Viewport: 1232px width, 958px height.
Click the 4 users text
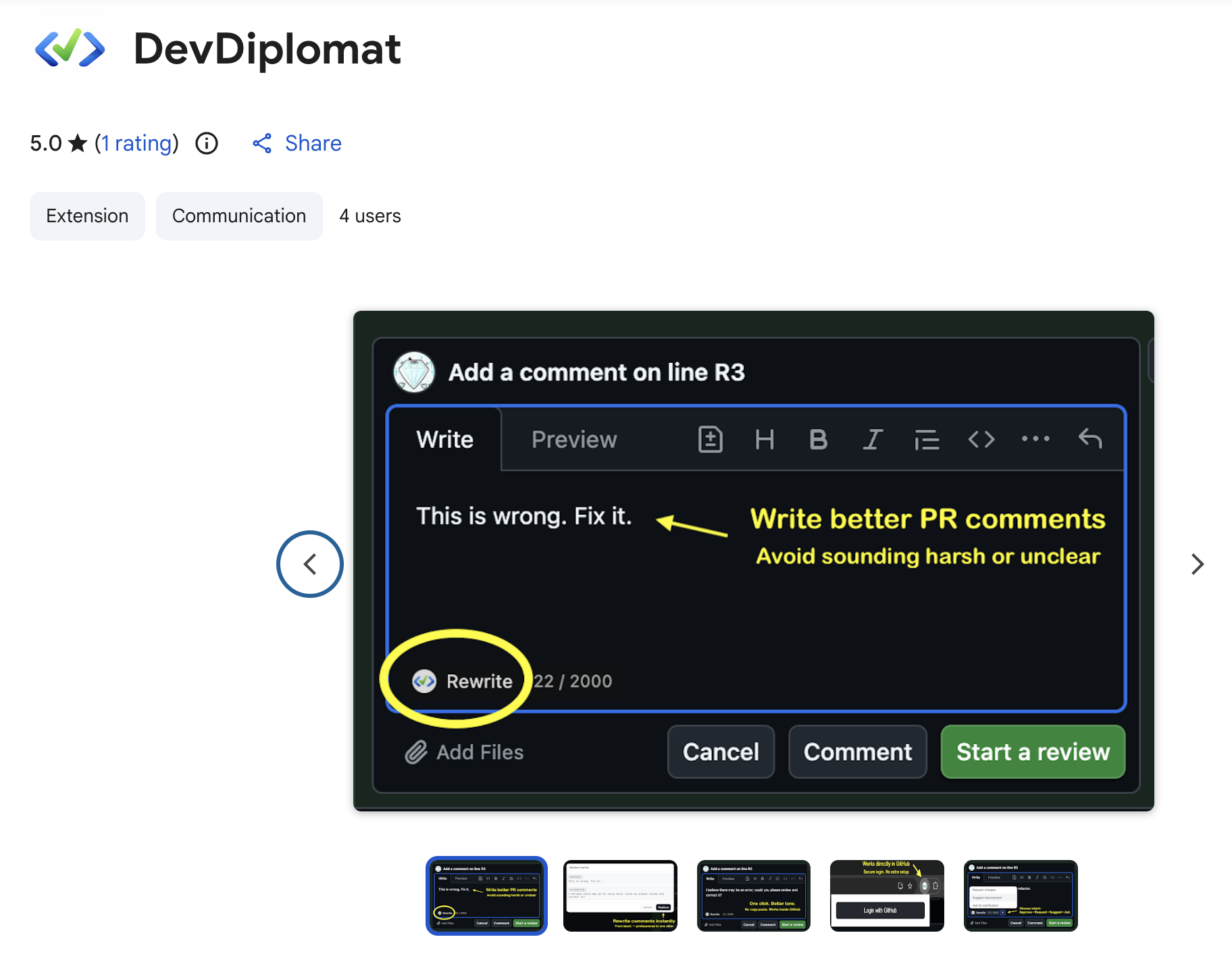[370, 216]
